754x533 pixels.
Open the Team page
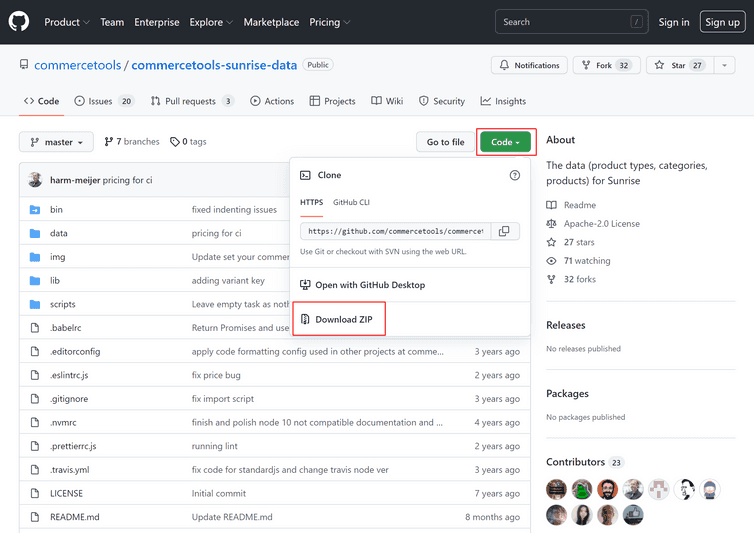tap(112, 22)
